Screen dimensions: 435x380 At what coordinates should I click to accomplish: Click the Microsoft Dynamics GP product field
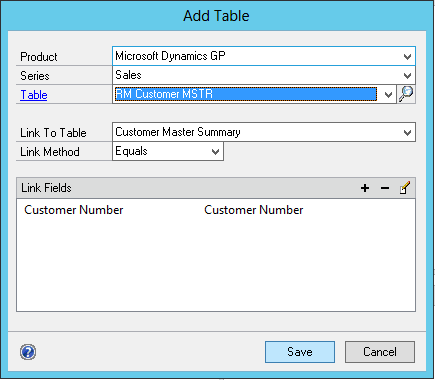point(264,56)
